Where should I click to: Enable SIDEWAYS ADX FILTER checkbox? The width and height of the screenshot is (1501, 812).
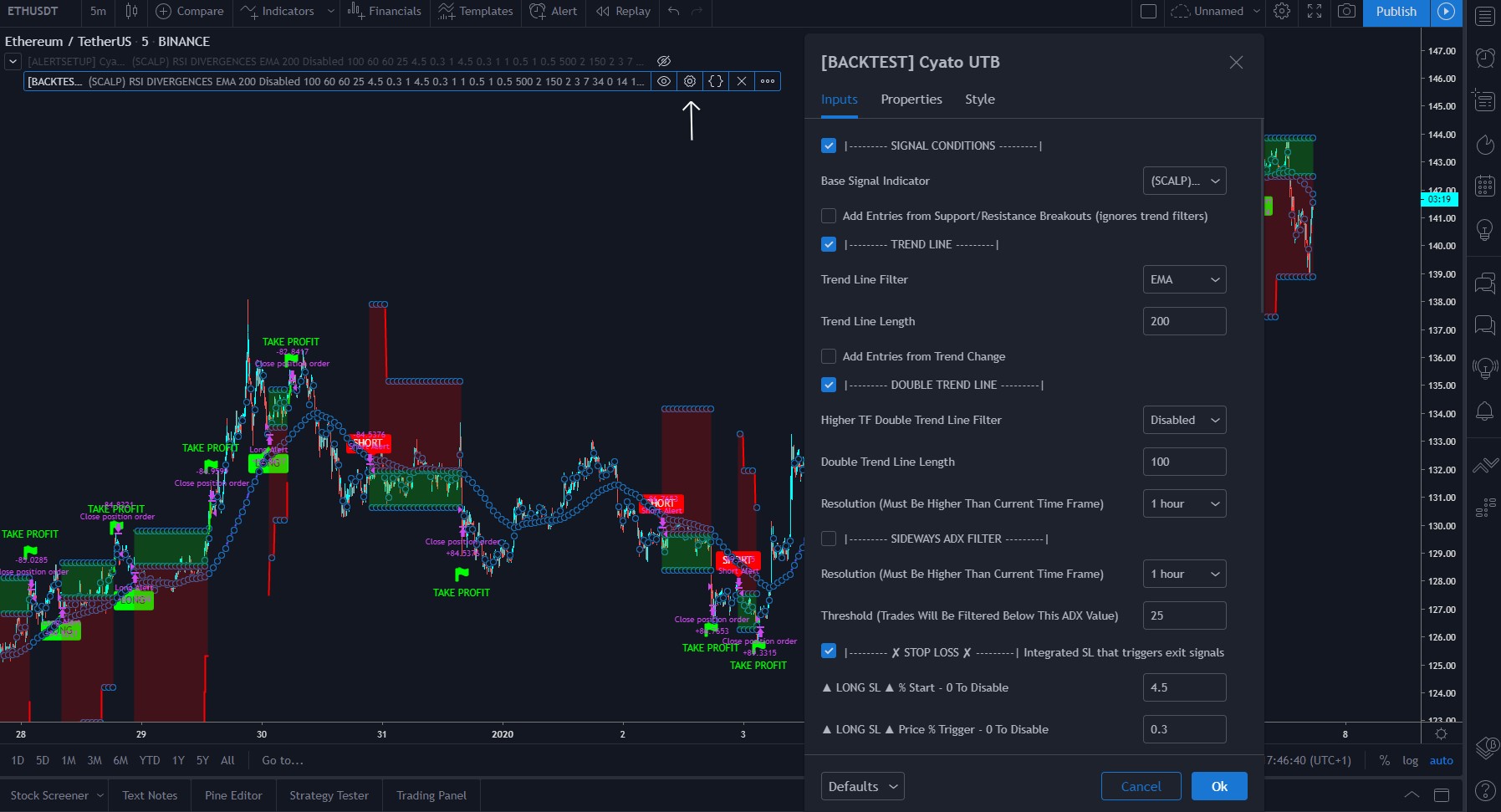pyautogui.click(x=829, y=539)
